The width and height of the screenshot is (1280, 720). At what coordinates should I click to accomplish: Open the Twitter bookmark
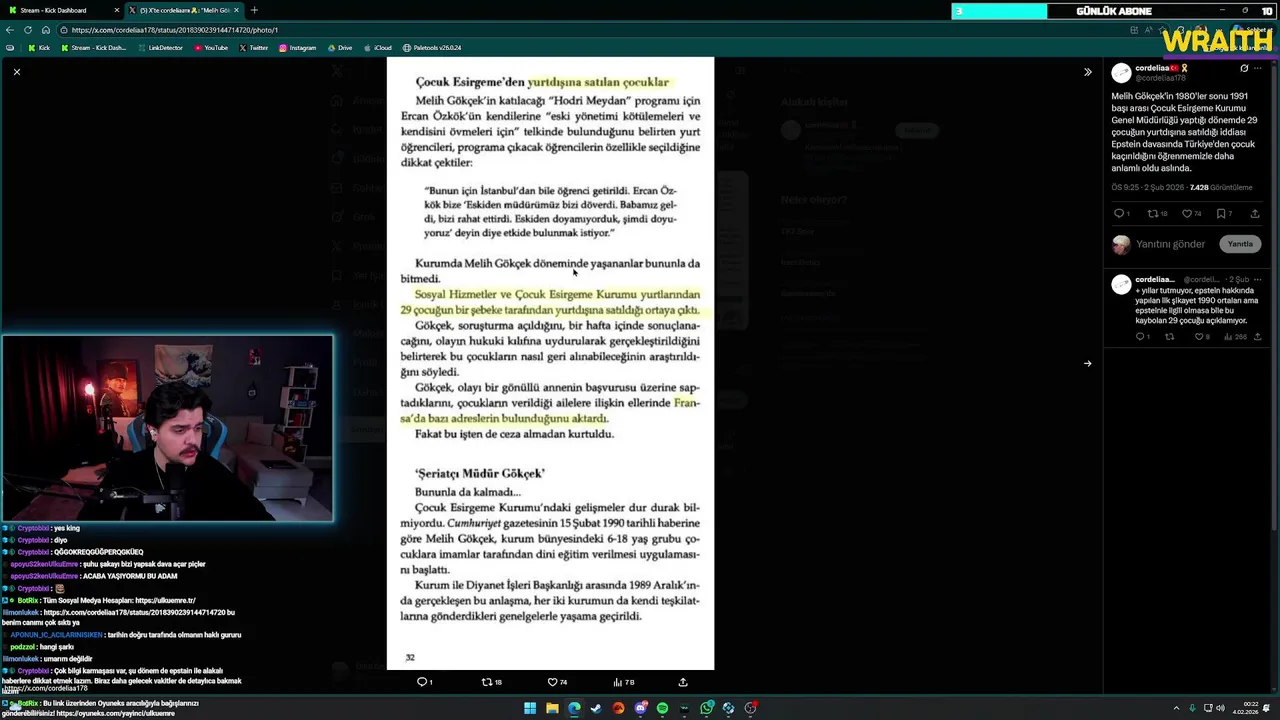point(253,48)
